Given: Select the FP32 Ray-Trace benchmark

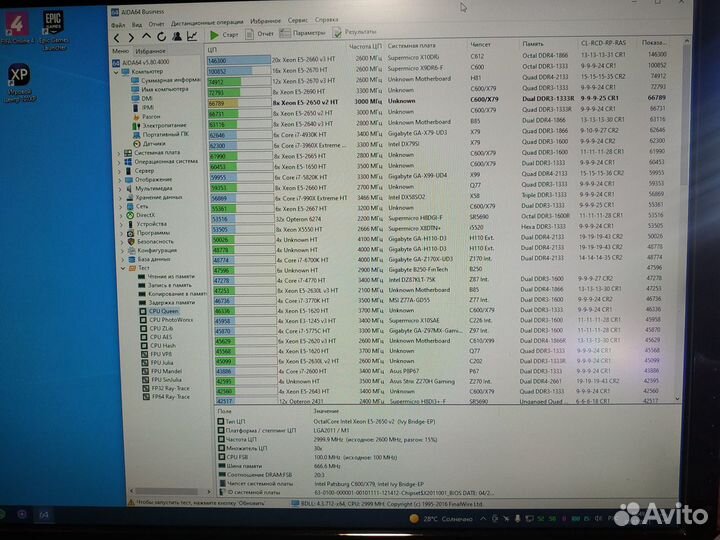Looking at the screenshot, I should pyautogui.click(x=166, y=389).
